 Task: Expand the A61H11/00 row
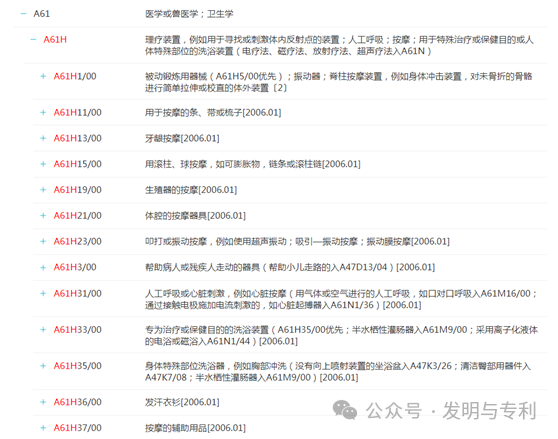click(x=43, y=112)
